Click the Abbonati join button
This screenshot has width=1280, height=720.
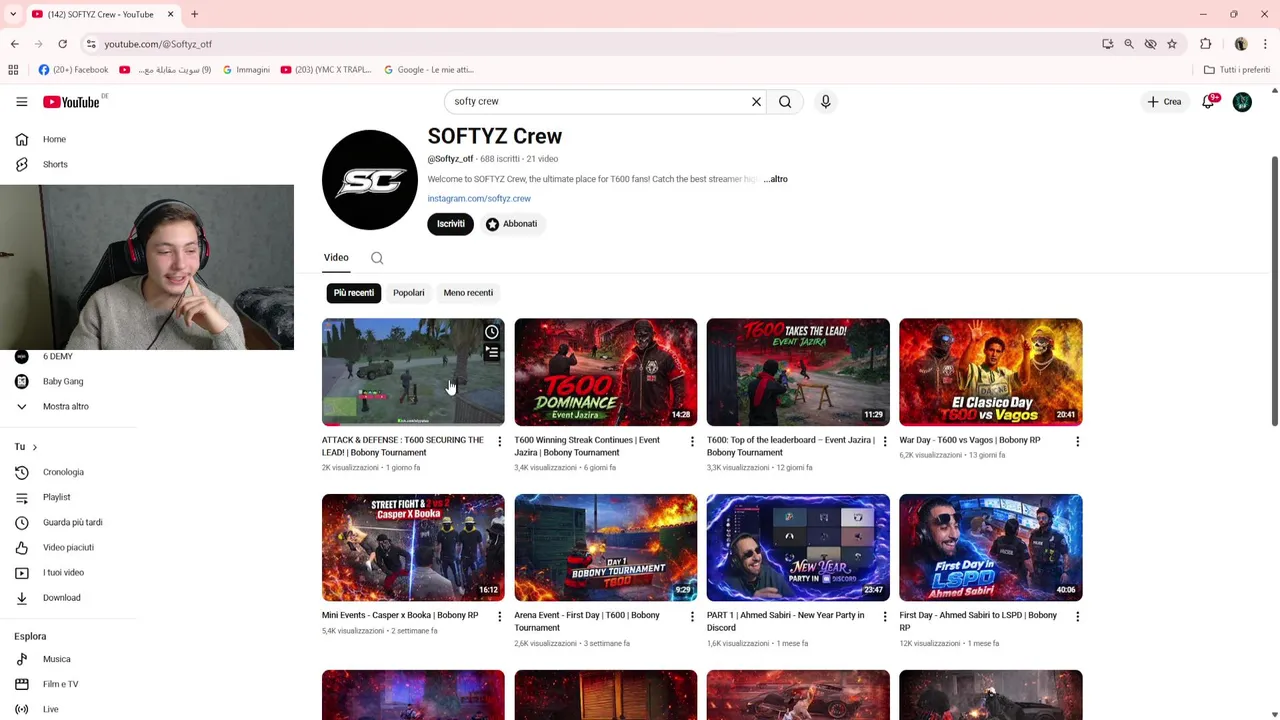[511, 224]
